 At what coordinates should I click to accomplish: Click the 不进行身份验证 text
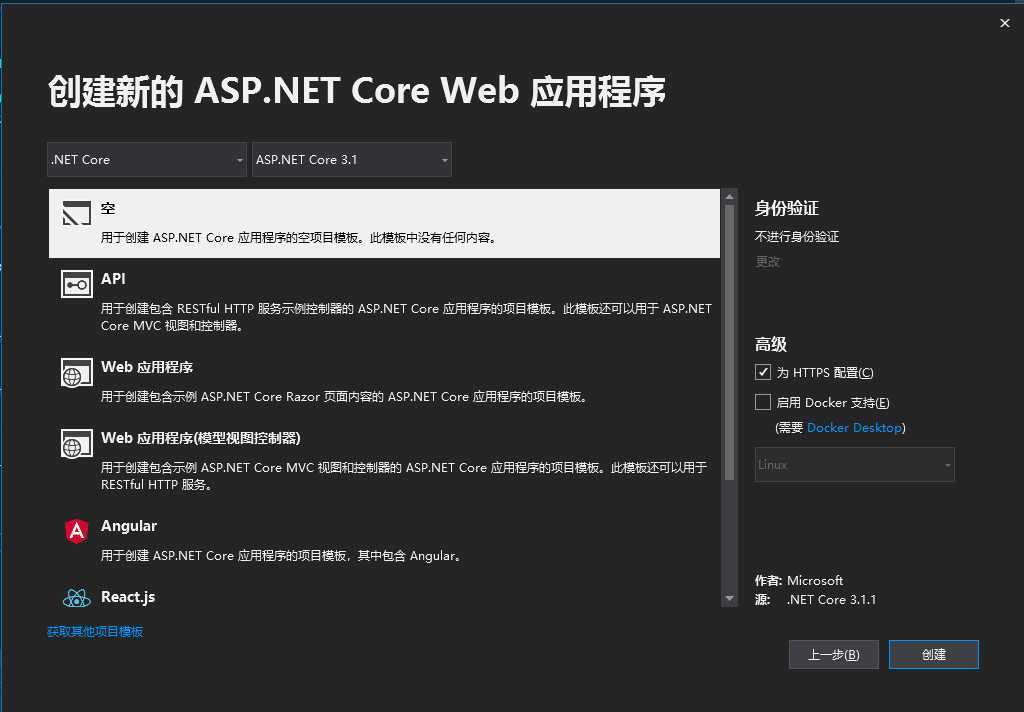click(x=797, y=236)
